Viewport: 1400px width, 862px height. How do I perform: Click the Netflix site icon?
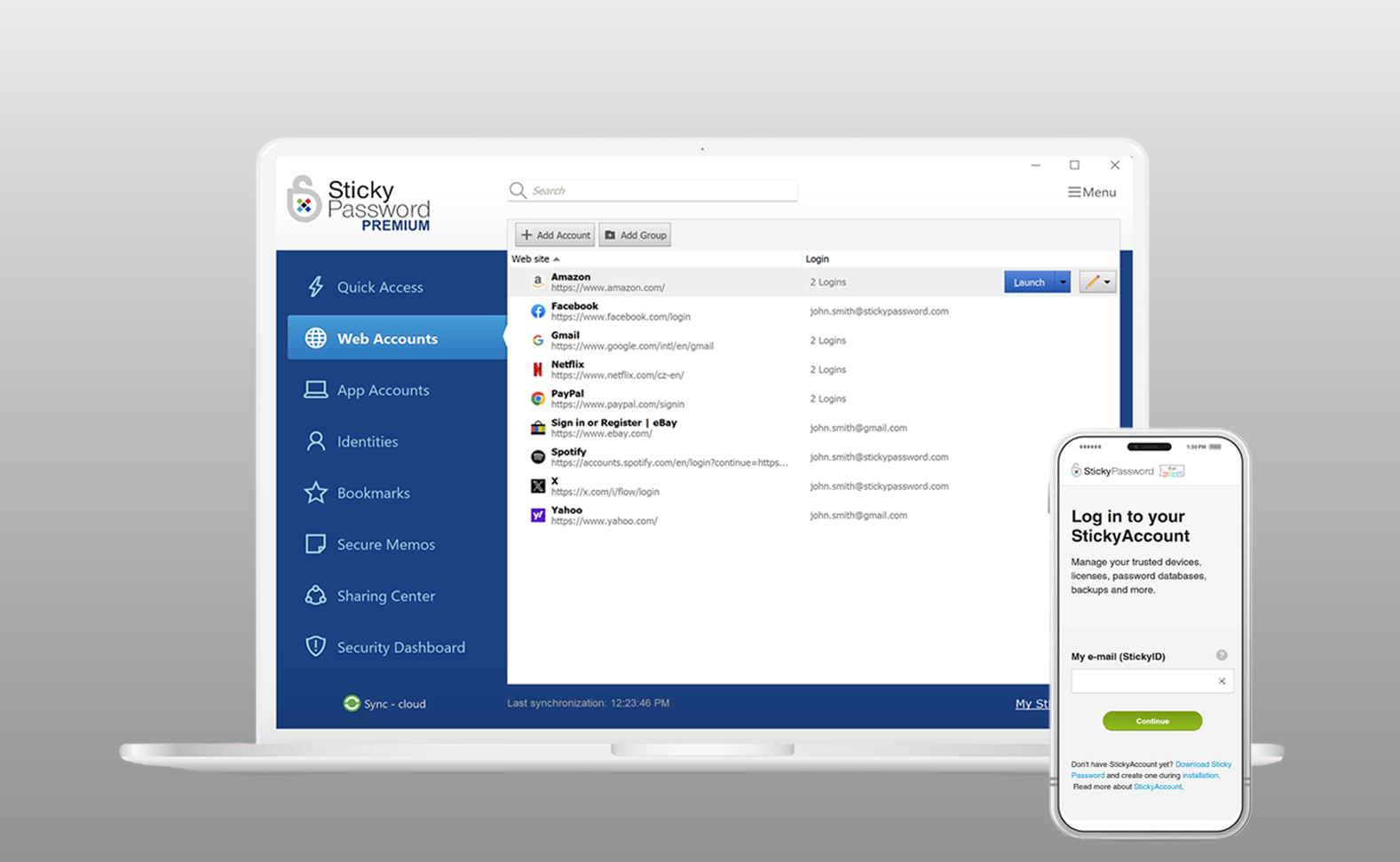coord(537,369)
